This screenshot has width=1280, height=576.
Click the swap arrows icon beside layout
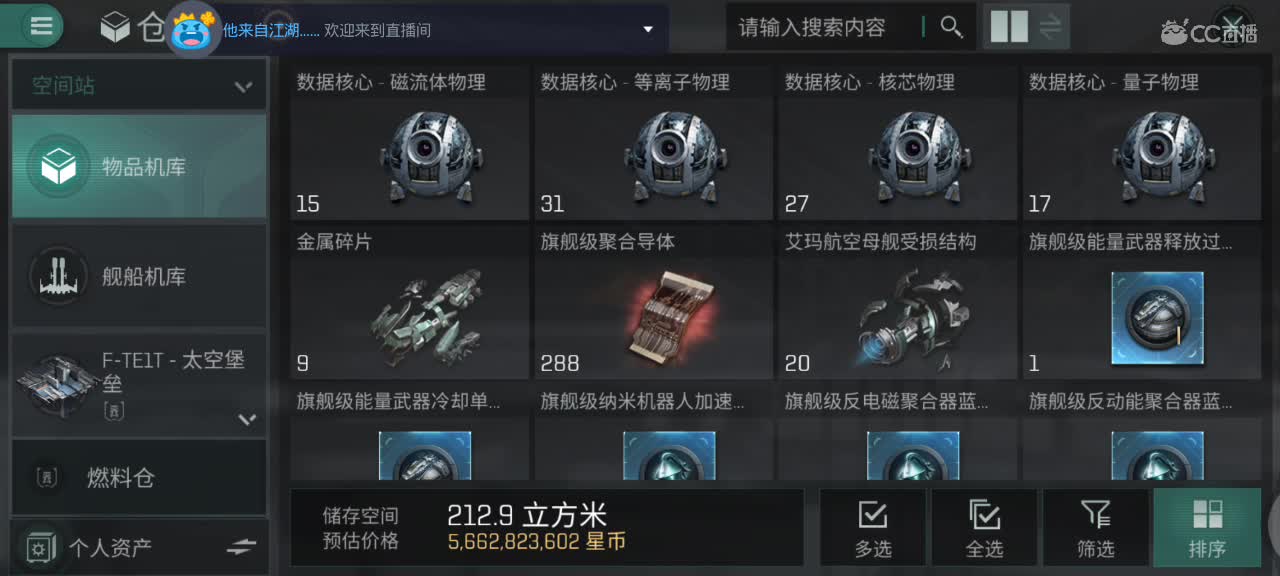tap(1050, 27)
